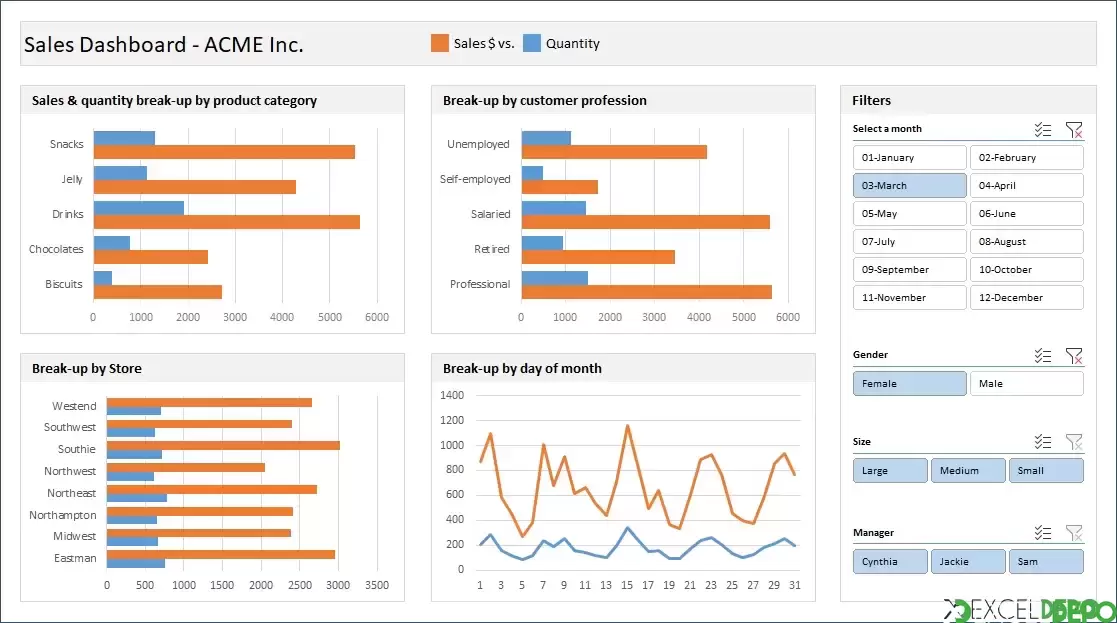Click the 'Sales & quantity break-up by product category' heading
The image size is (1117, 623).
pos(175,100)
